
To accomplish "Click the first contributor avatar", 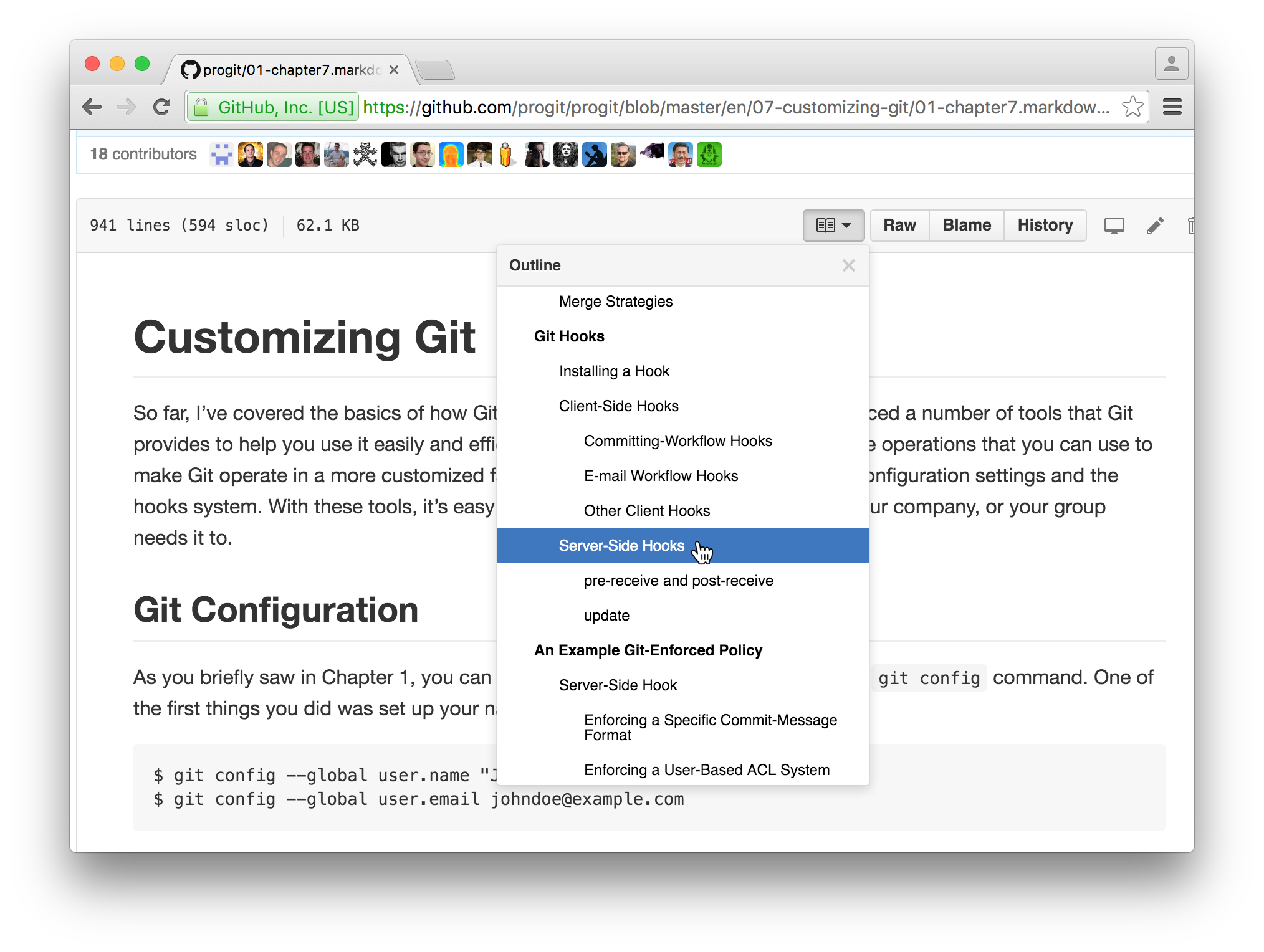I will [221, 155].
